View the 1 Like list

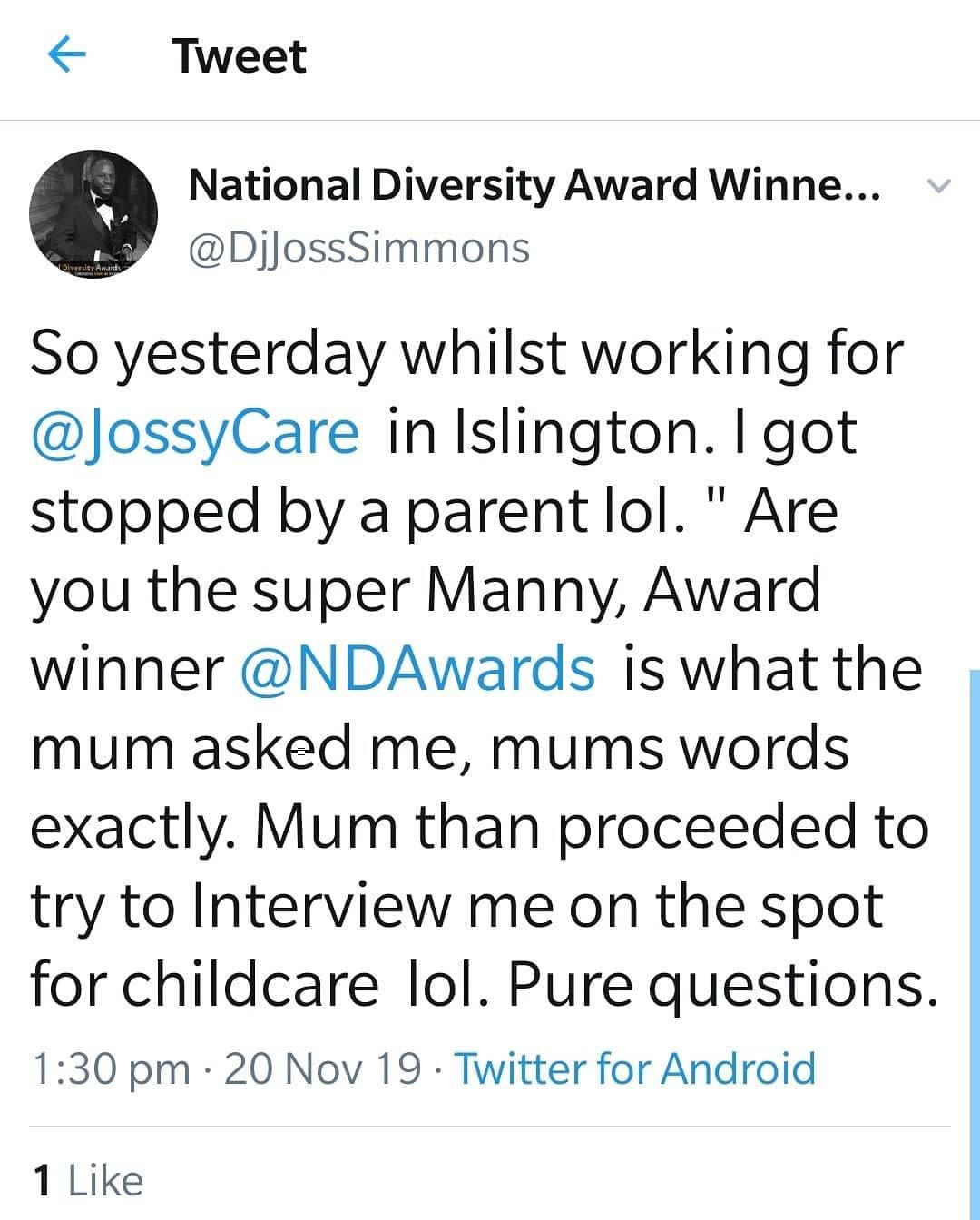click(87, 1181)
